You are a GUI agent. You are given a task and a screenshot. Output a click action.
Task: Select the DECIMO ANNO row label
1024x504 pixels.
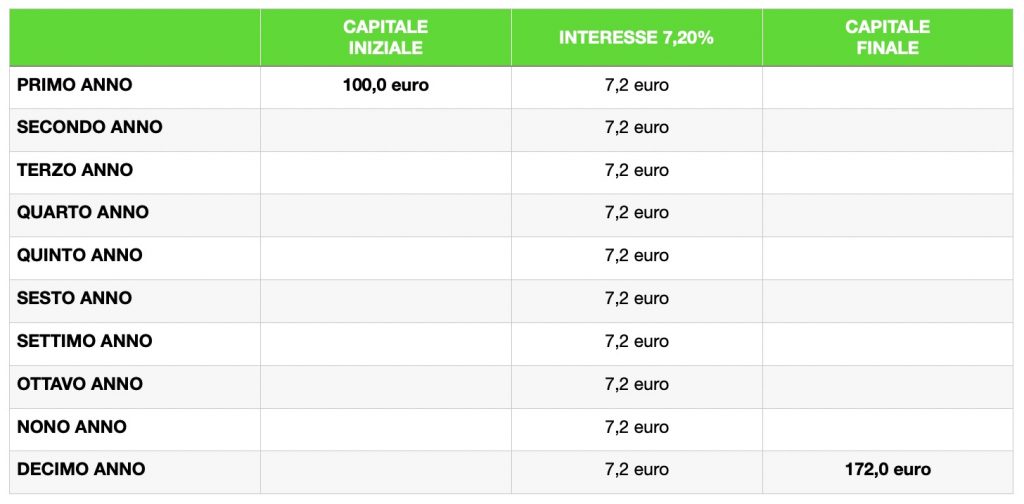tap(81, 469)
